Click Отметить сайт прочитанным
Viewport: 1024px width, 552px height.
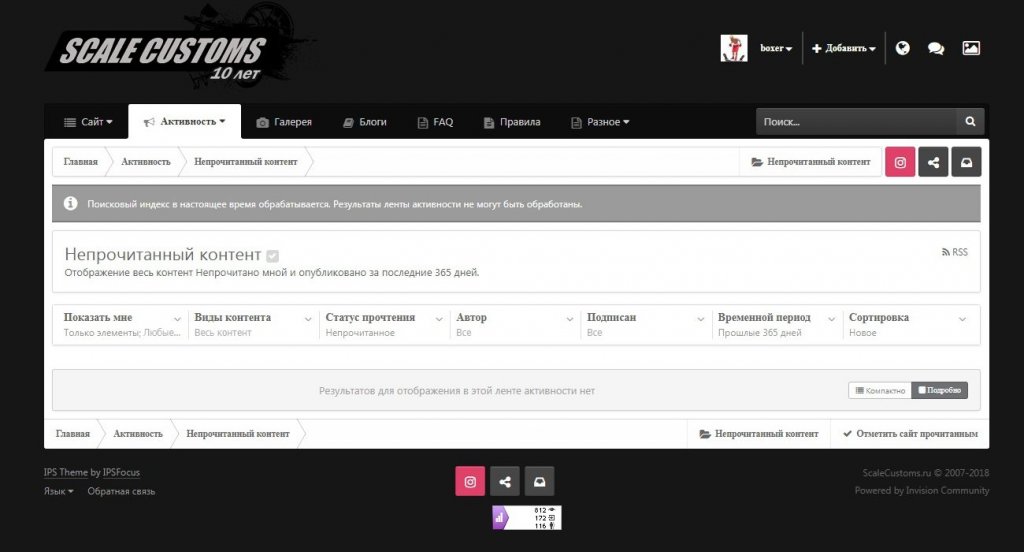tap(909, 434)
